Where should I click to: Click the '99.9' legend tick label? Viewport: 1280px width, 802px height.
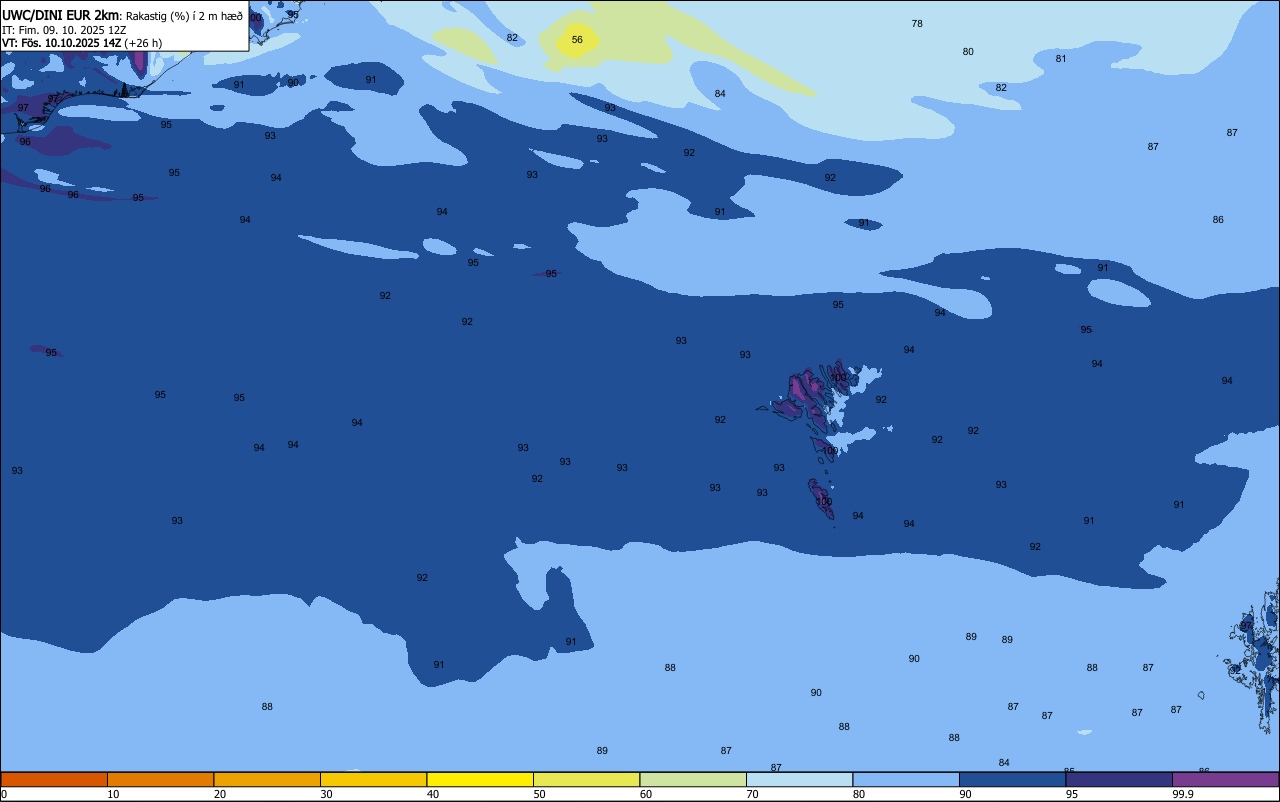(x=1183, y=794)
